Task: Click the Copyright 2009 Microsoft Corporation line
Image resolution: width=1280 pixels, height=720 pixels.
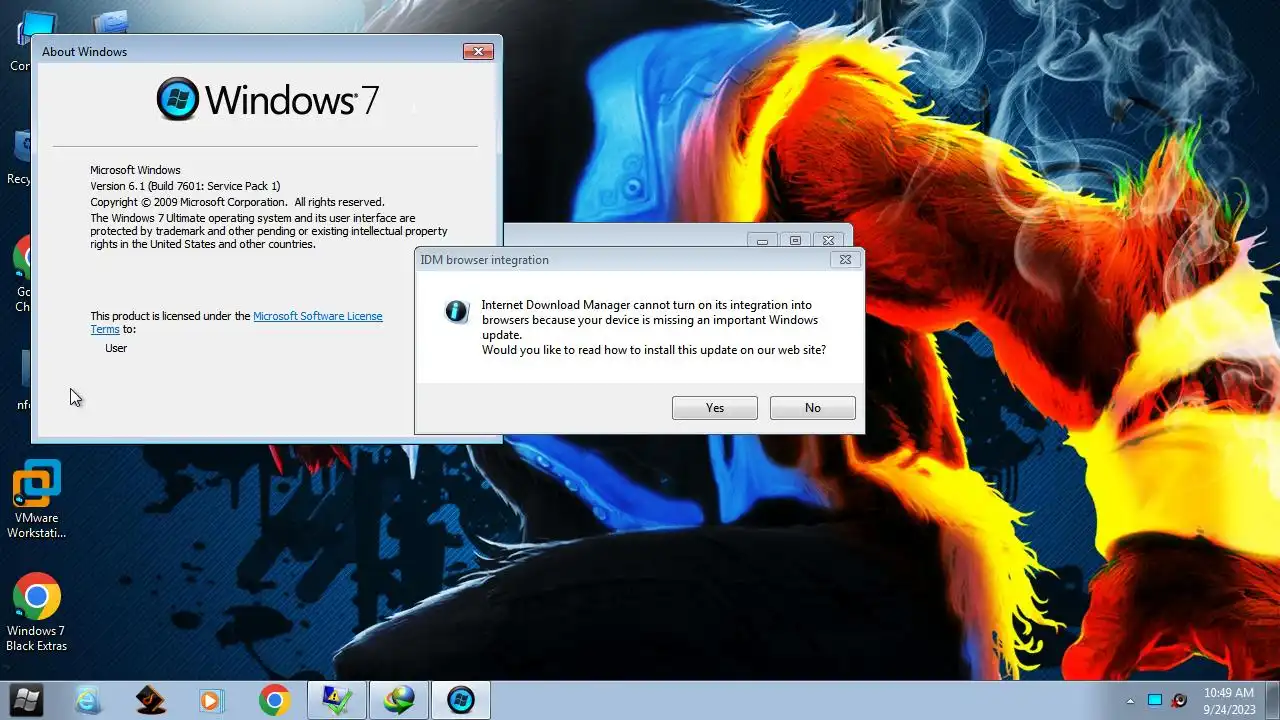Action: 237,202
